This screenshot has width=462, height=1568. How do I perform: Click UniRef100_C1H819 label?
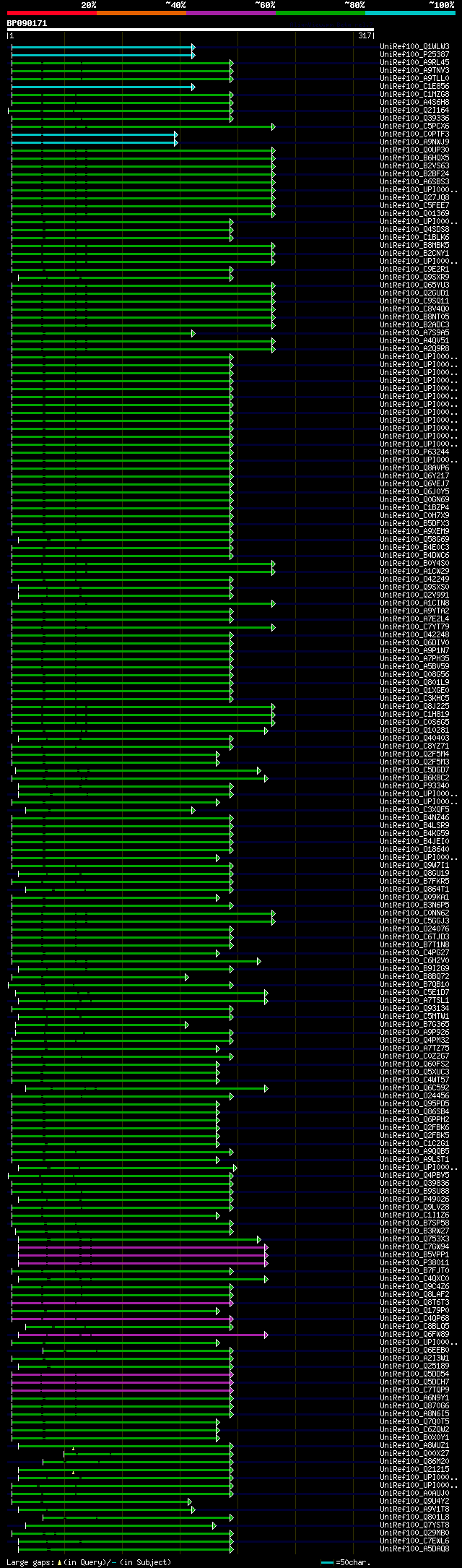pyautogui.click(x=414, y=715)
